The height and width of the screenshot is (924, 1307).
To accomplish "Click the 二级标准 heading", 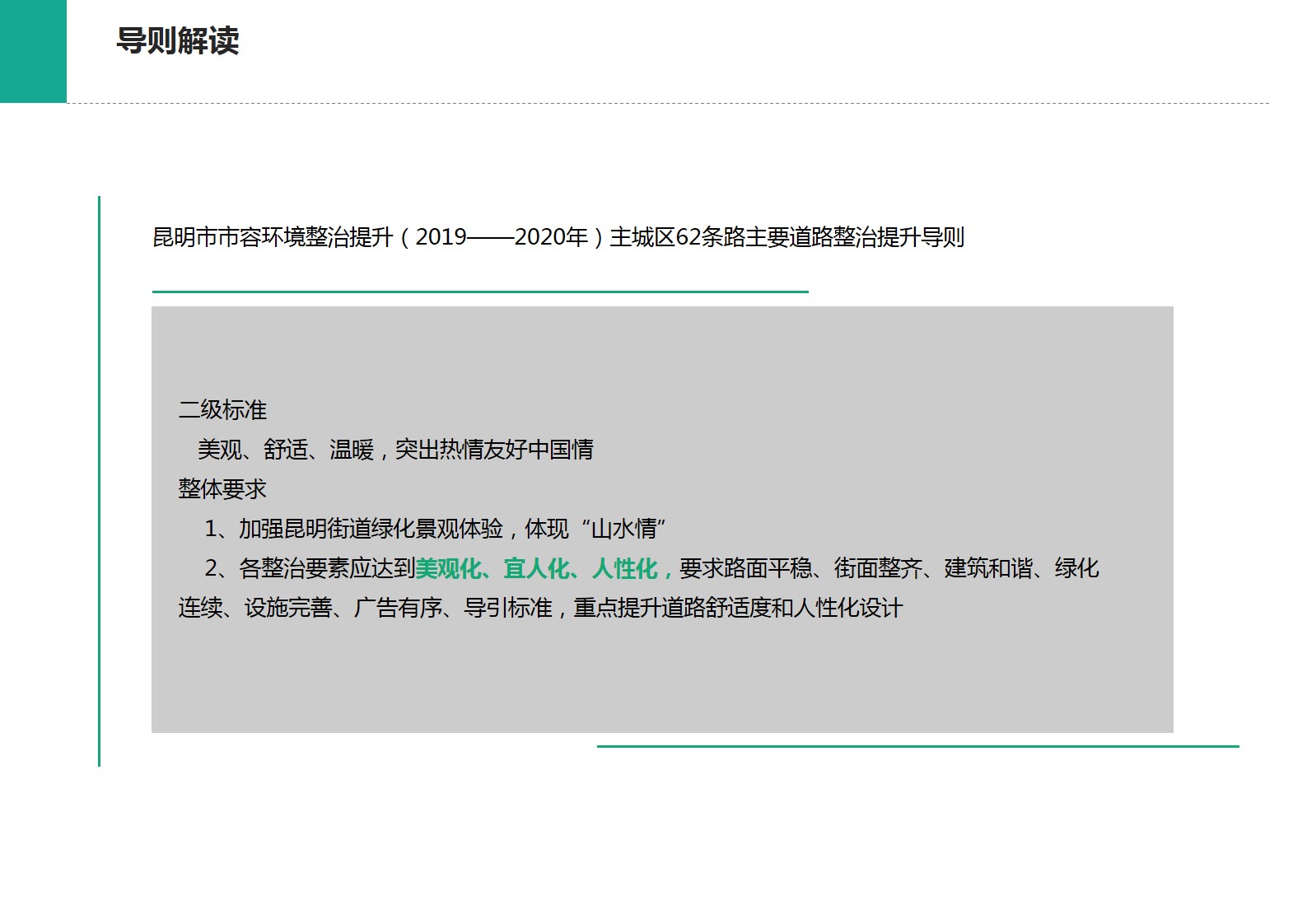I will pyautogui.click(x=222, y=410).
